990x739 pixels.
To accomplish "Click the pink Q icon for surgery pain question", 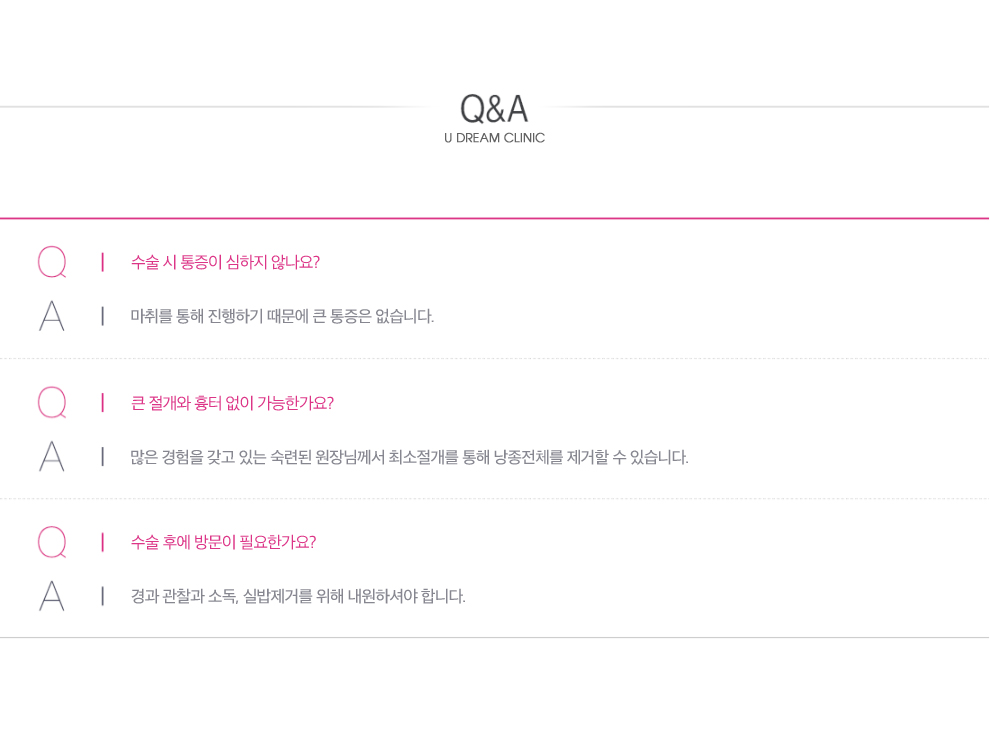I will [52, 262].
